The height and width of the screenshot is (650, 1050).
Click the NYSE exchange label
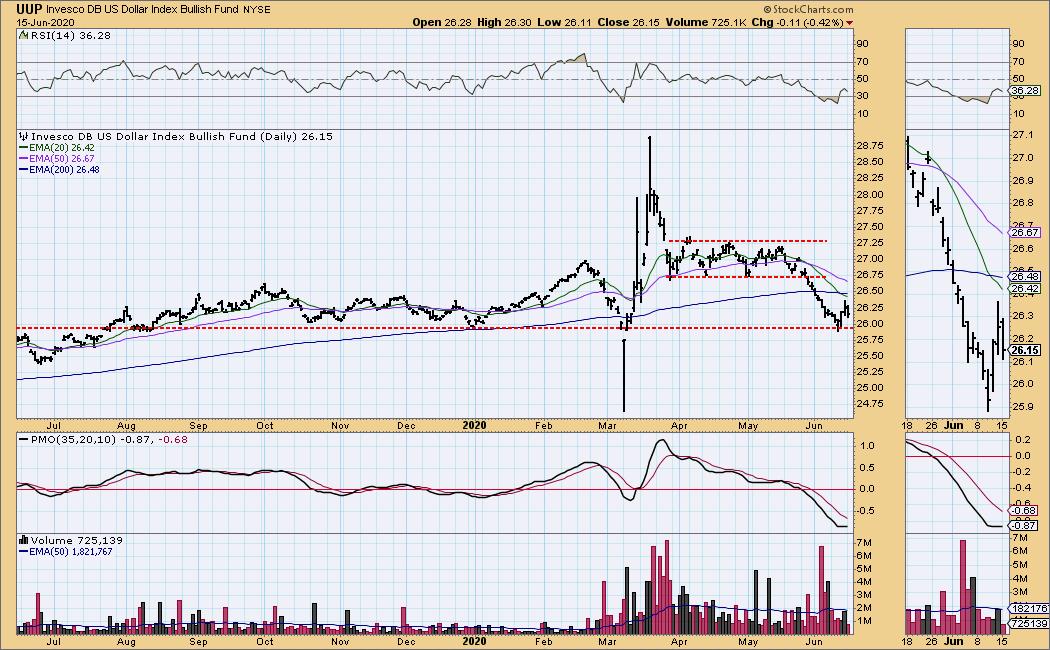click(256, 10)
